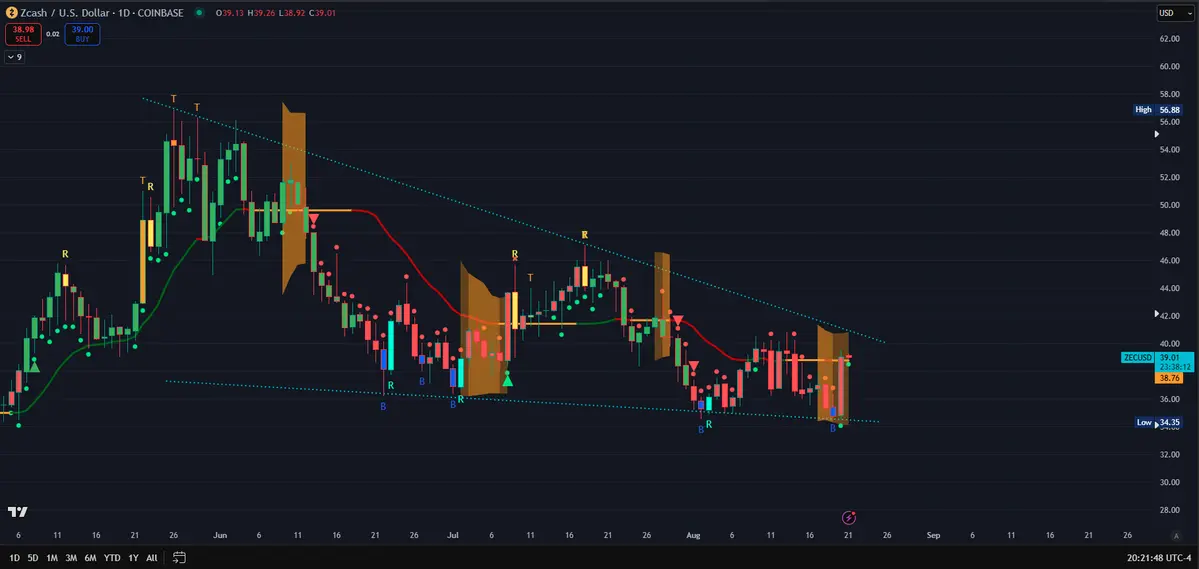
Task: Select the YTD time range
Action: 112,558
